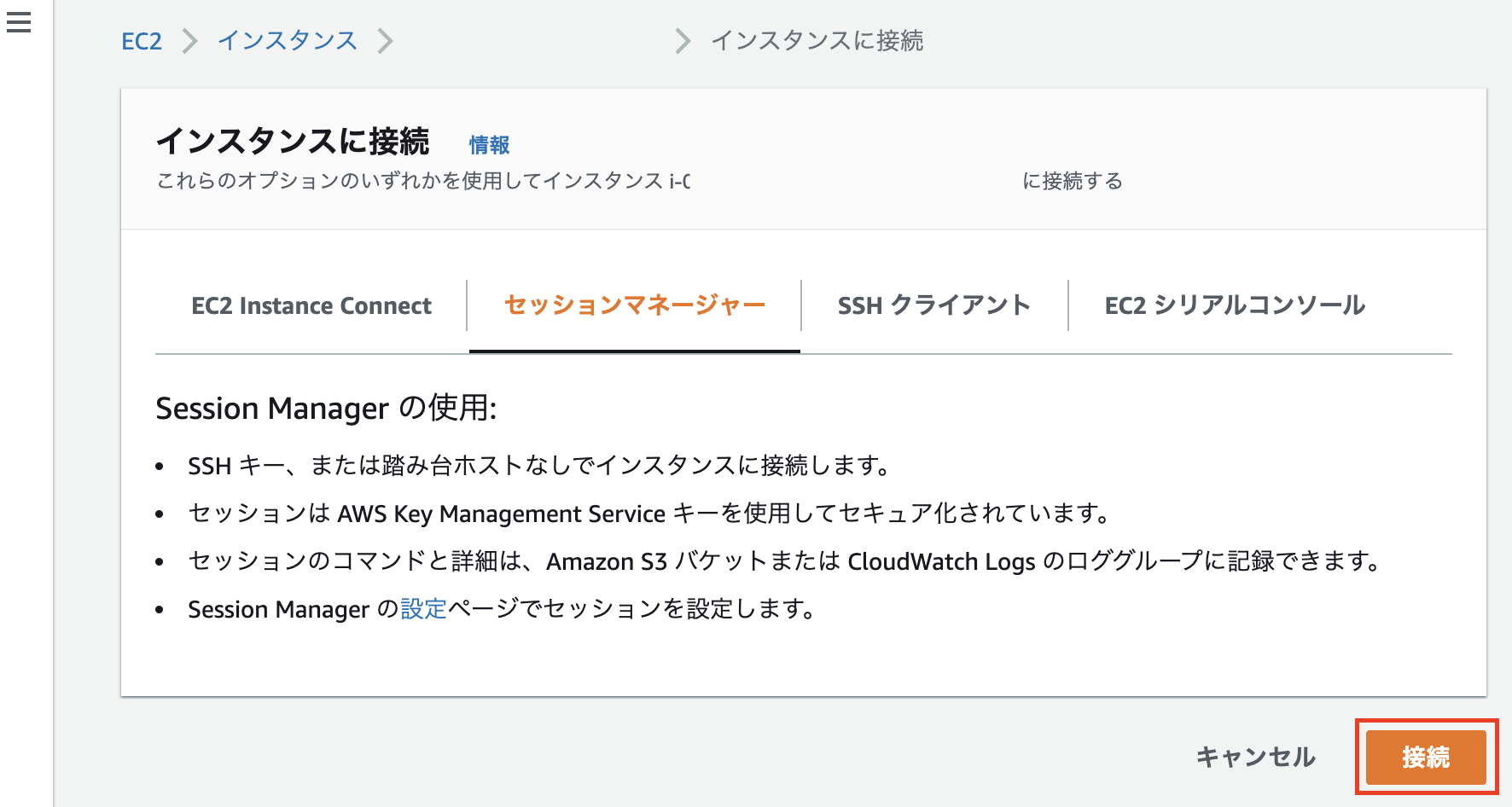Click the active tab underline indicator
This screenshot has height=807, width=1512.
click(634, 350)
